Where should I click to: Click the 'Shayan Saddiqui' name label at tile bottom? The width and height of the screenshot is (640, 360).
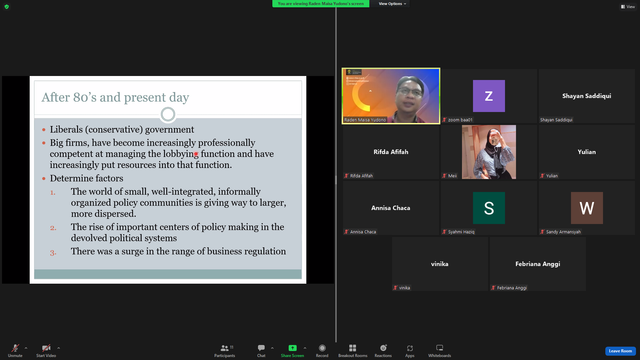click(556, 120)
